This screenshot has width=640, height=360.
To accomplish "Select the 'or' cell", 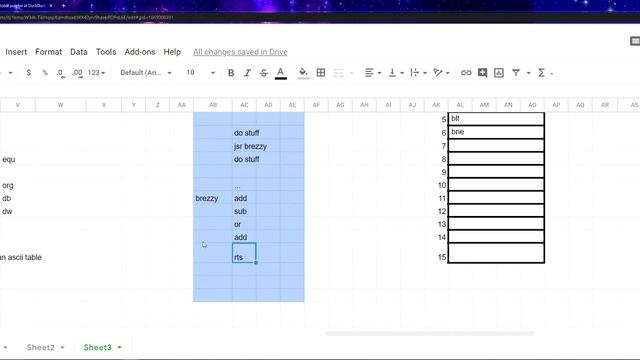I will 244,224.
